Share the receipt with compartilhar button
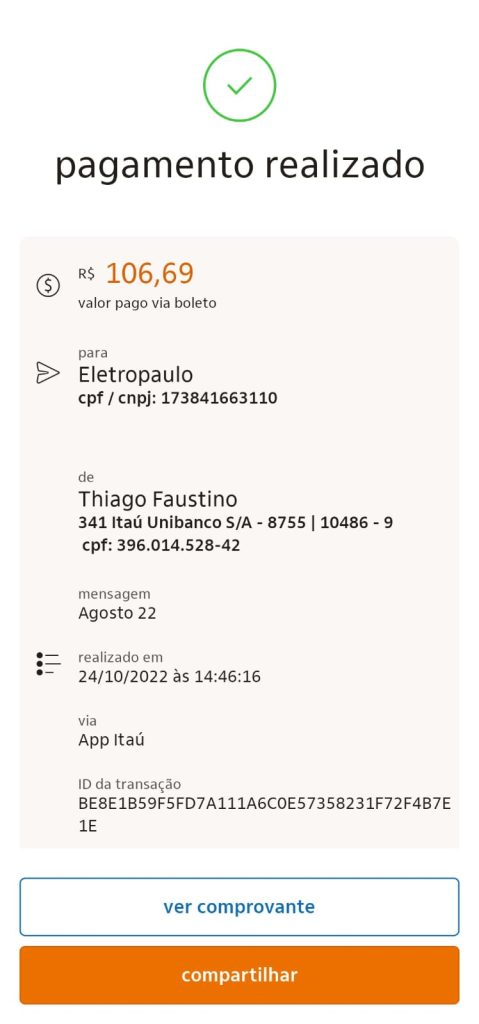 click(x=239, y=975)
